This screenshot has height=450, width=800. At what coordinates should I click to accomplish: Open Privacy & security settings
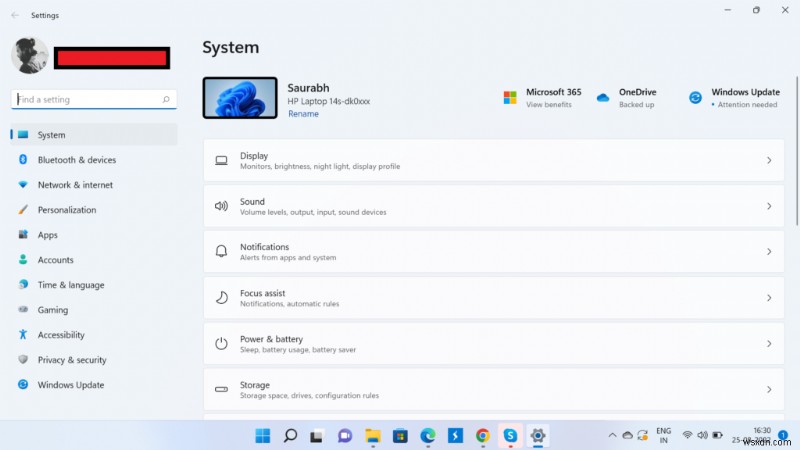[x=94, y=360]
